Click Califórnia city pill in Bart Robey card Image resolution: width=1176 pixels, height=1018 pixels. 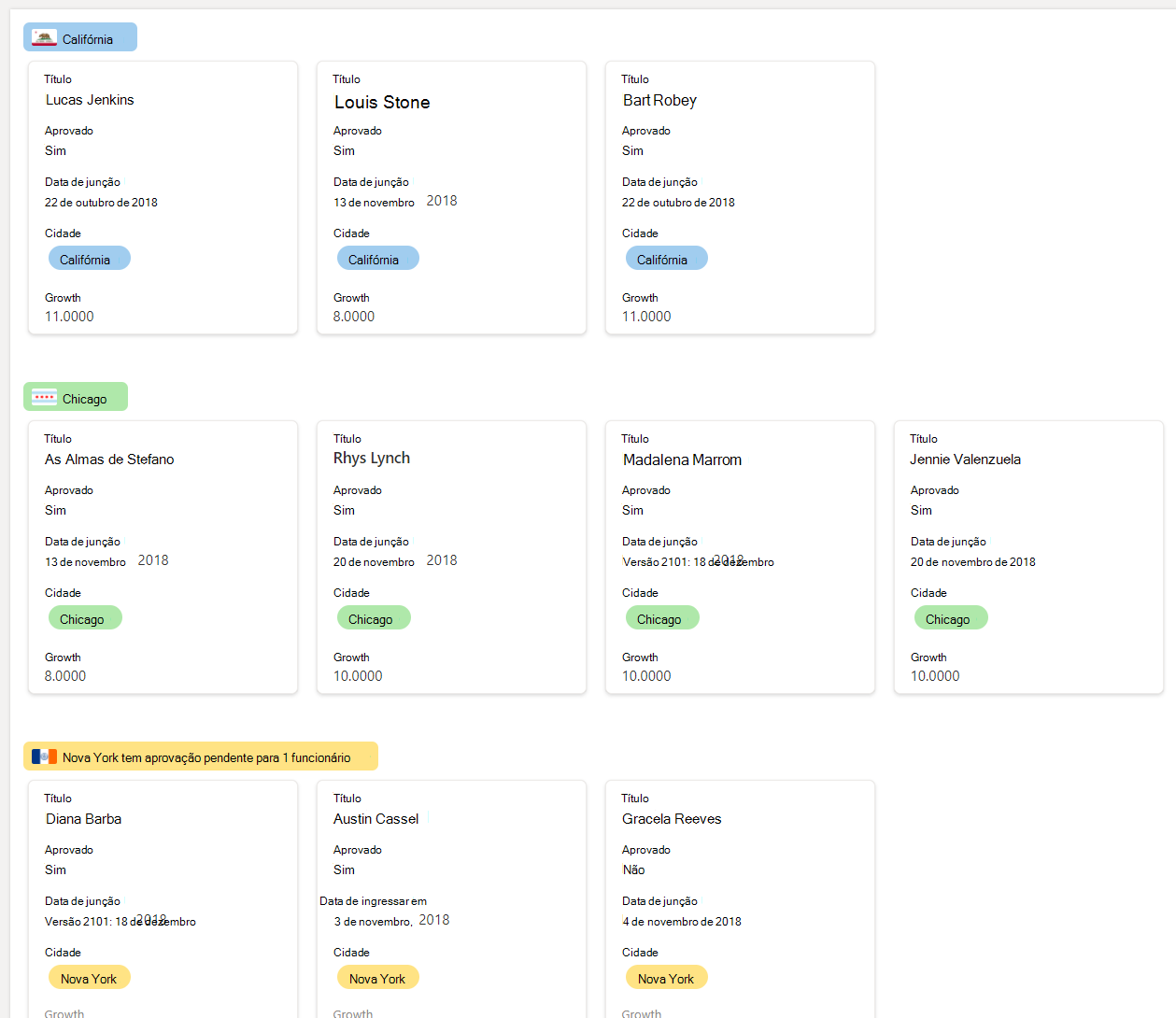[x=667, y=259]
